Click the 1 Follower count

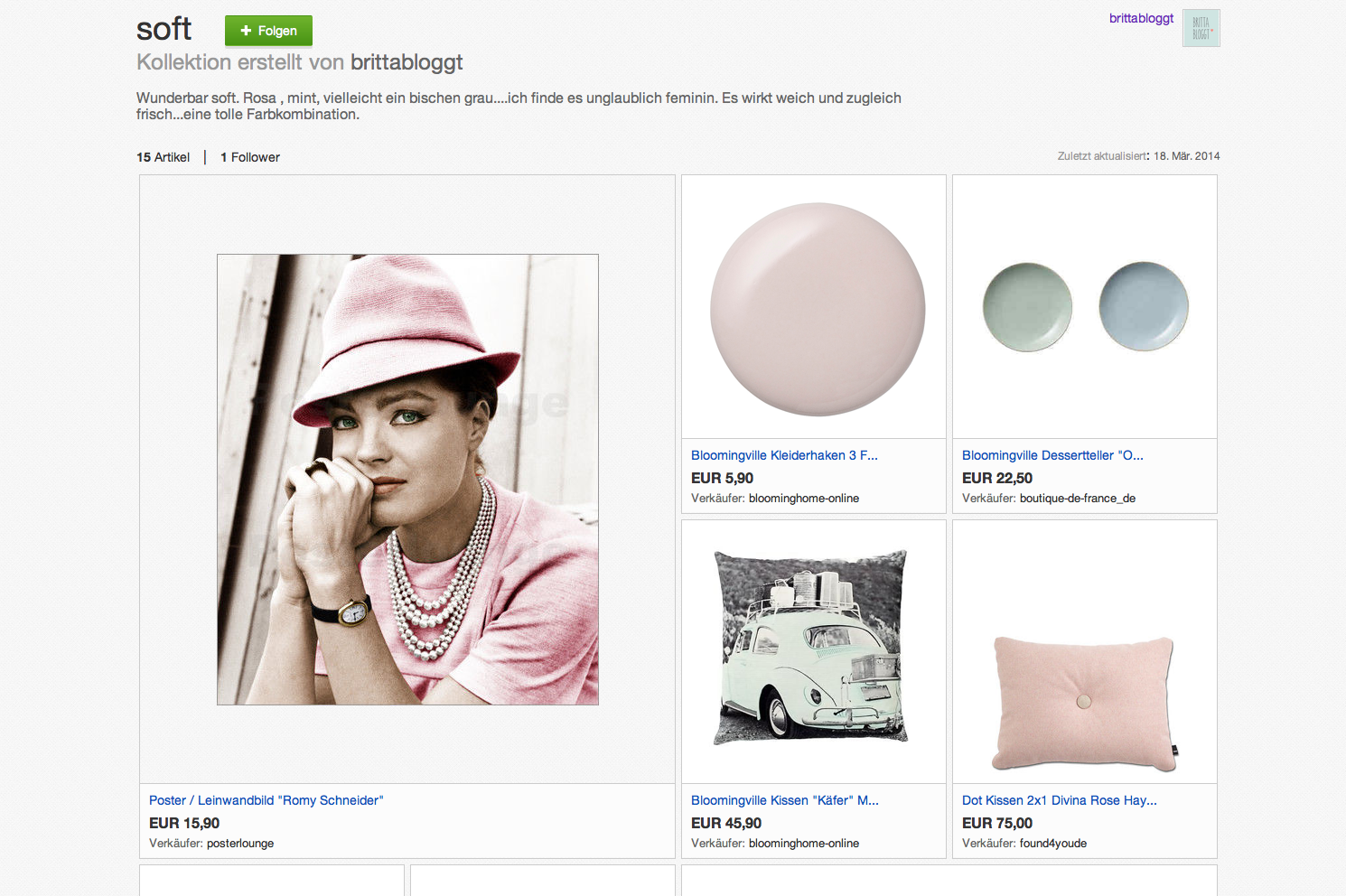coord(250,157)
